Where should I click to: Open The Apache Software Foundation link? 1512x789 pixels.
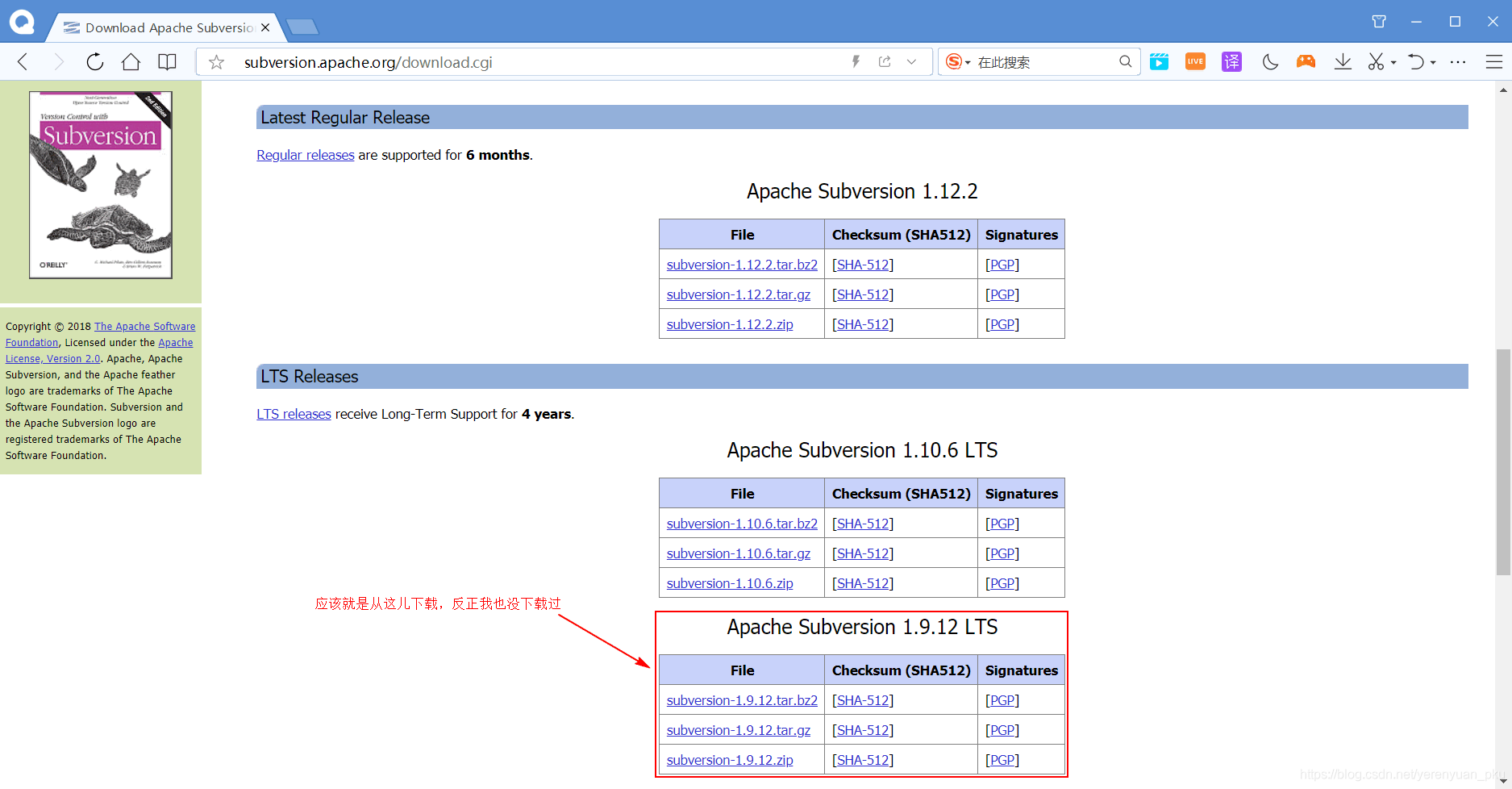click(x=144, y=327)
